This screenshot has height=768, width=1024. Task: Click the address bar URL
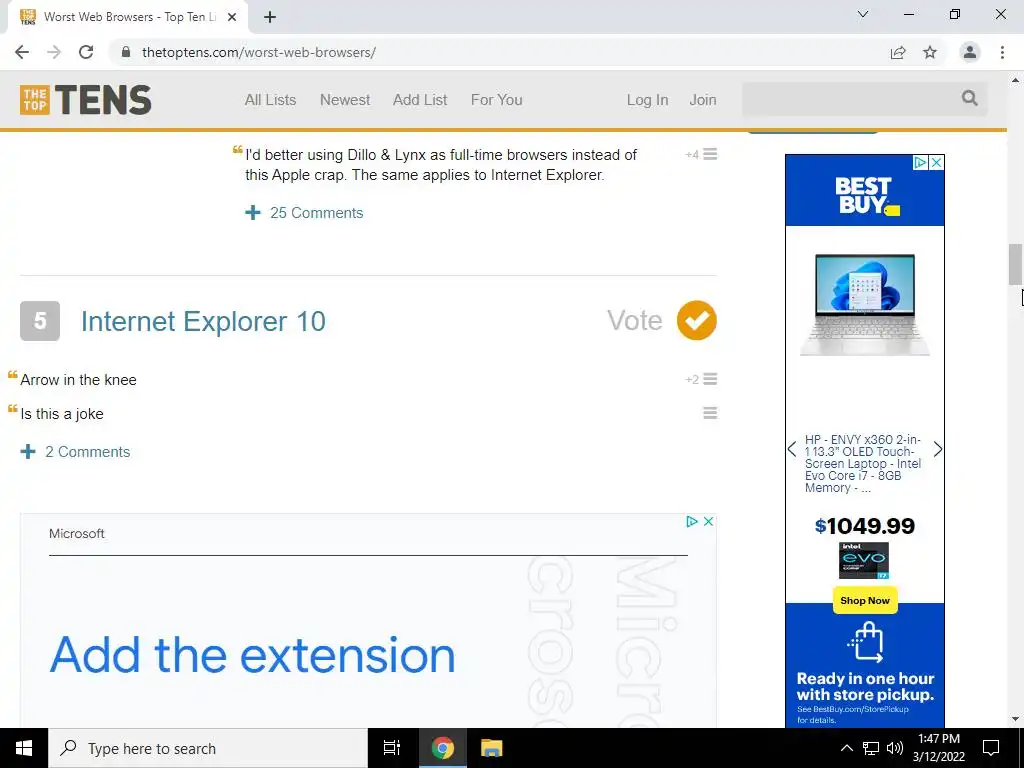[259, 52]
